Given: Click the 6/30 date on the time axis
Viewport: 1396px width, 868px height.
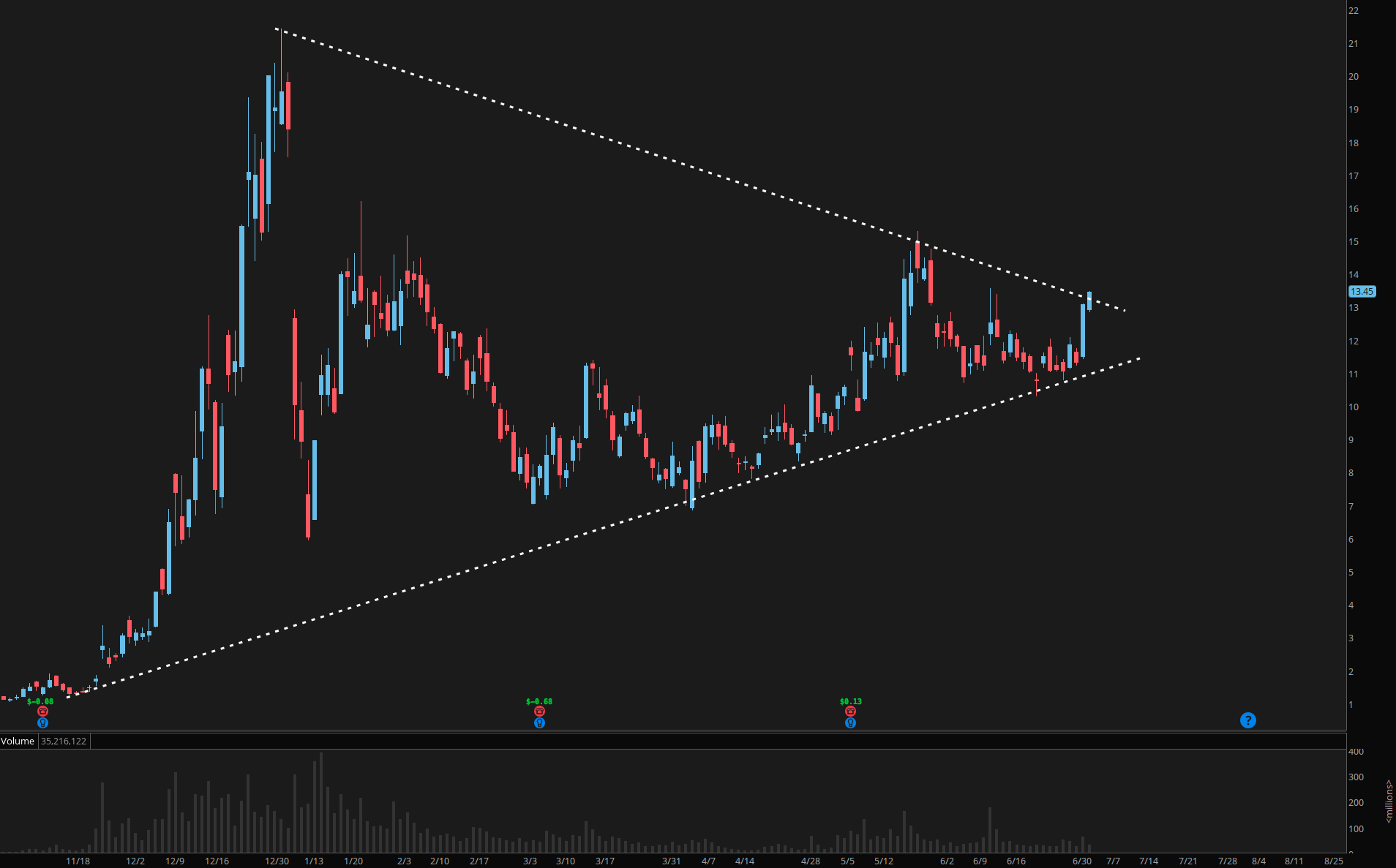Looking at the screenshot, I should point(1082,861).
